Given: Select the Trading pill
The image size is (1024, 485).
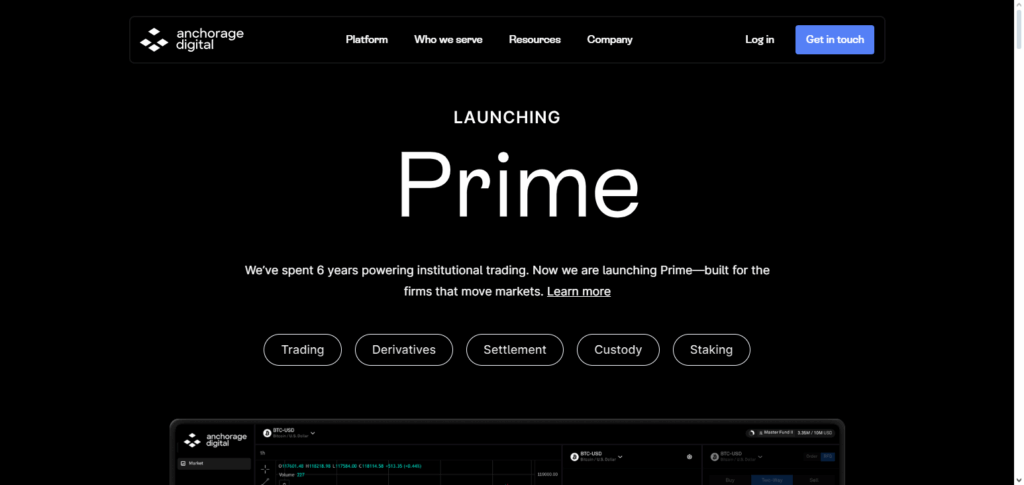Looking at the screenshot, I should (302, 350).
